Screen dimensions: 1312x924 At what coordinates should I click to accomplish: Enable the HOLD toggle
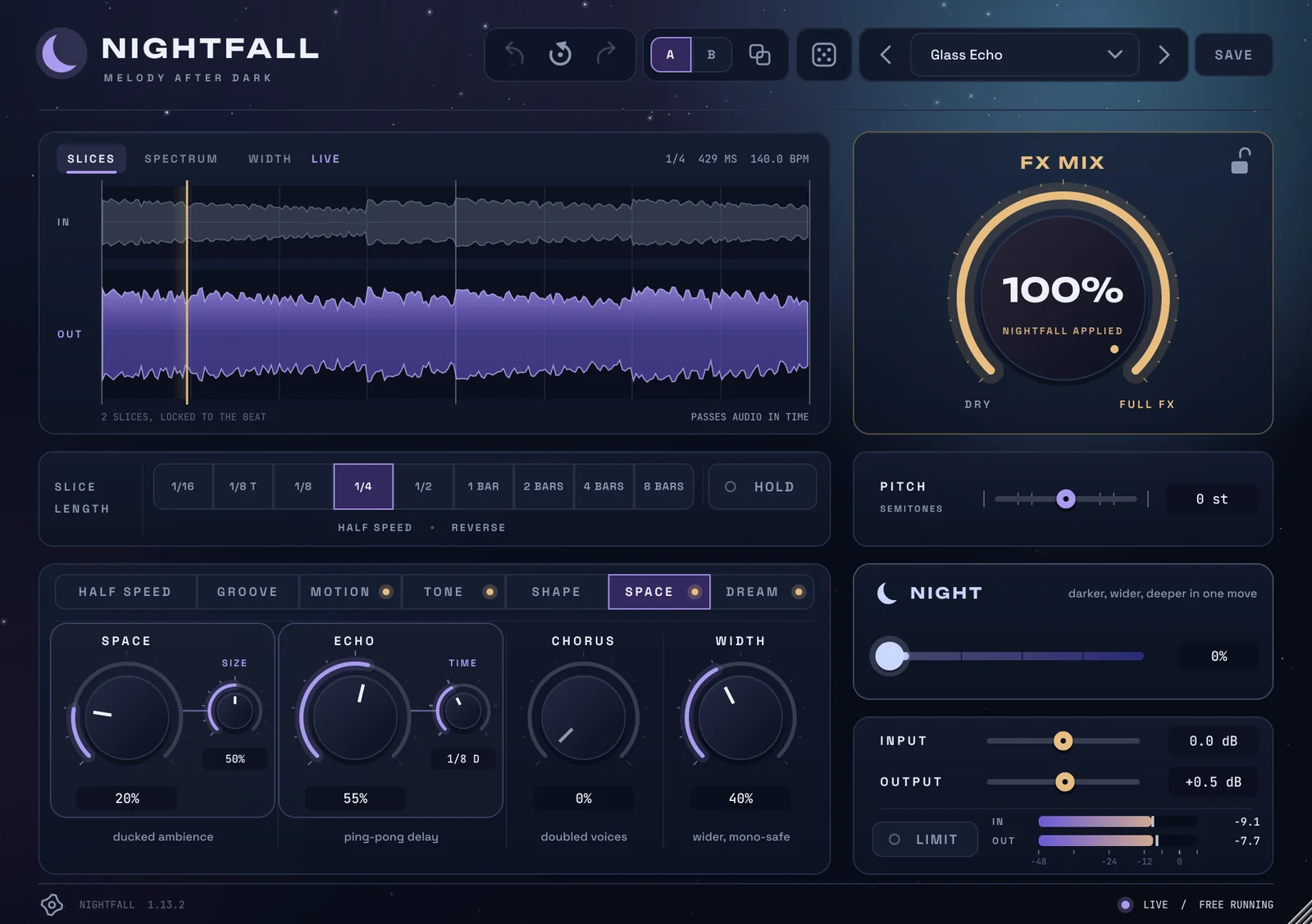tap(762, 487)
